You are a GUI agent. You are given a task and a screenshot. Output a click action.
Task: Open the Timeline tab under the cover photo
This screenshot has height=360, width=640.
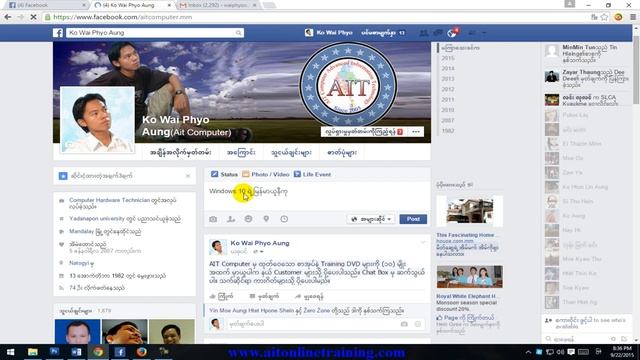(x=181, y=152)
